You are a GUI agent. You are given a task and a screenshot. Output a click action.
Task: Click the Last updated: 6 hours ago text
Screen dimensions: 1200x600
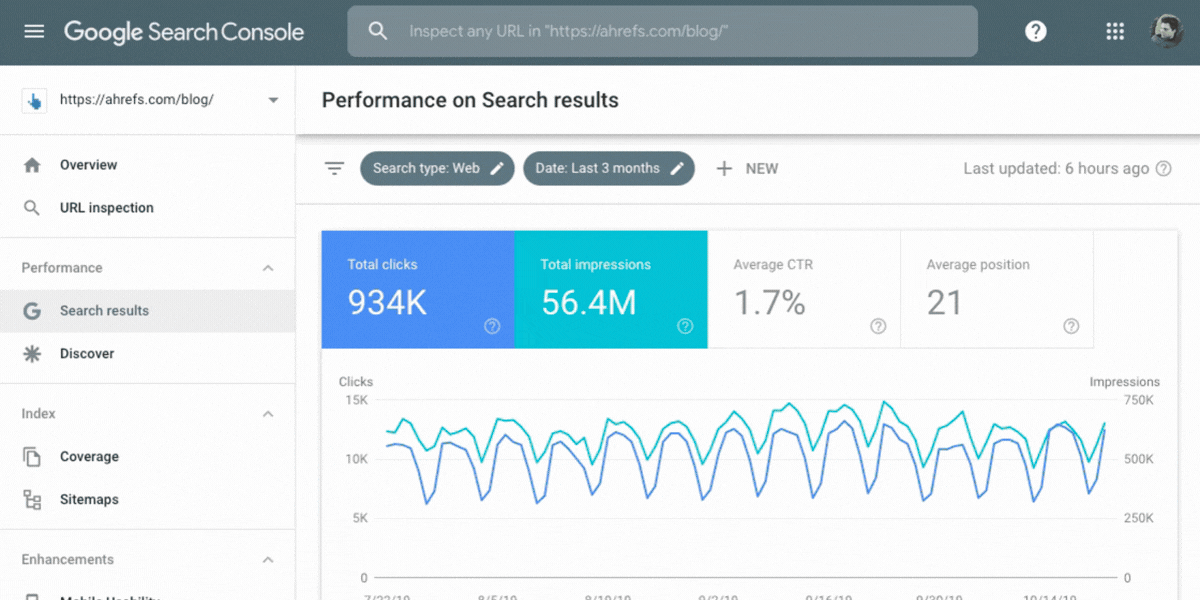coord(1056,168)
